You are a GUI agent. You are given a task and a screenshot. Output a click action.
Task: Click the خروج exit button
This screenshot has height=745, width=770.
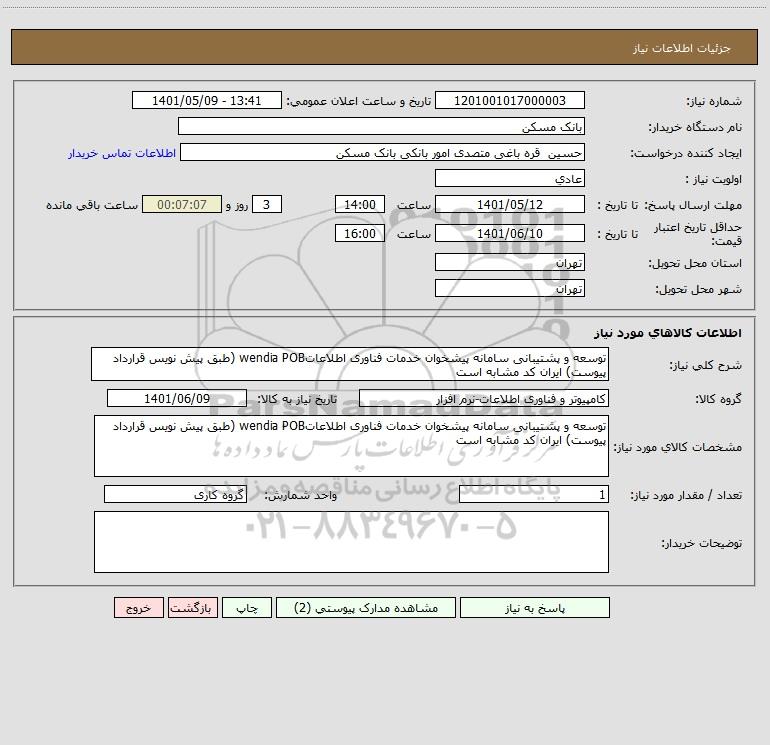point(138,608)
